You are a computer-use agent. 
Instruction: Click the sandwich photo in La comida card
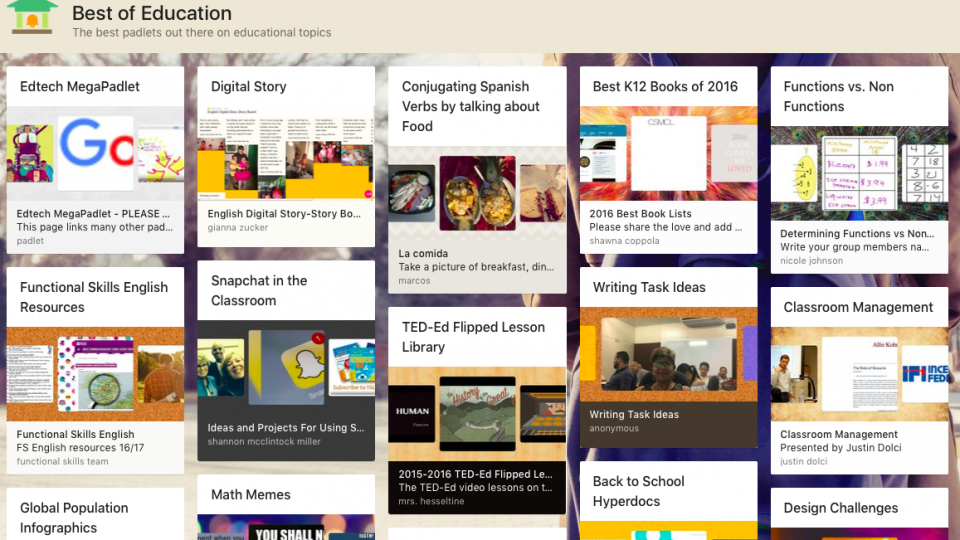point(542,193)
